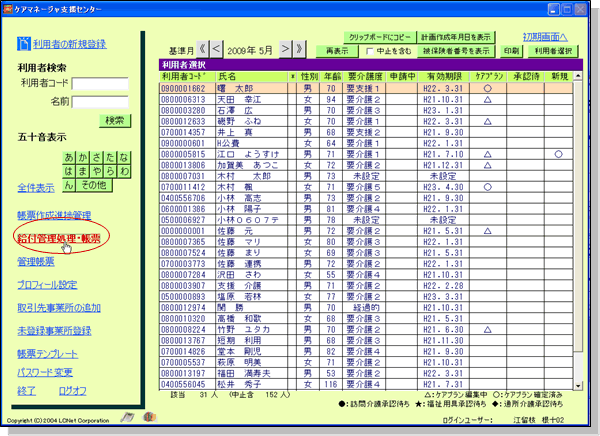Screen dimensions: 600x436
Task: Sort by the 有効期限 column header
Action: pos(444,77)
